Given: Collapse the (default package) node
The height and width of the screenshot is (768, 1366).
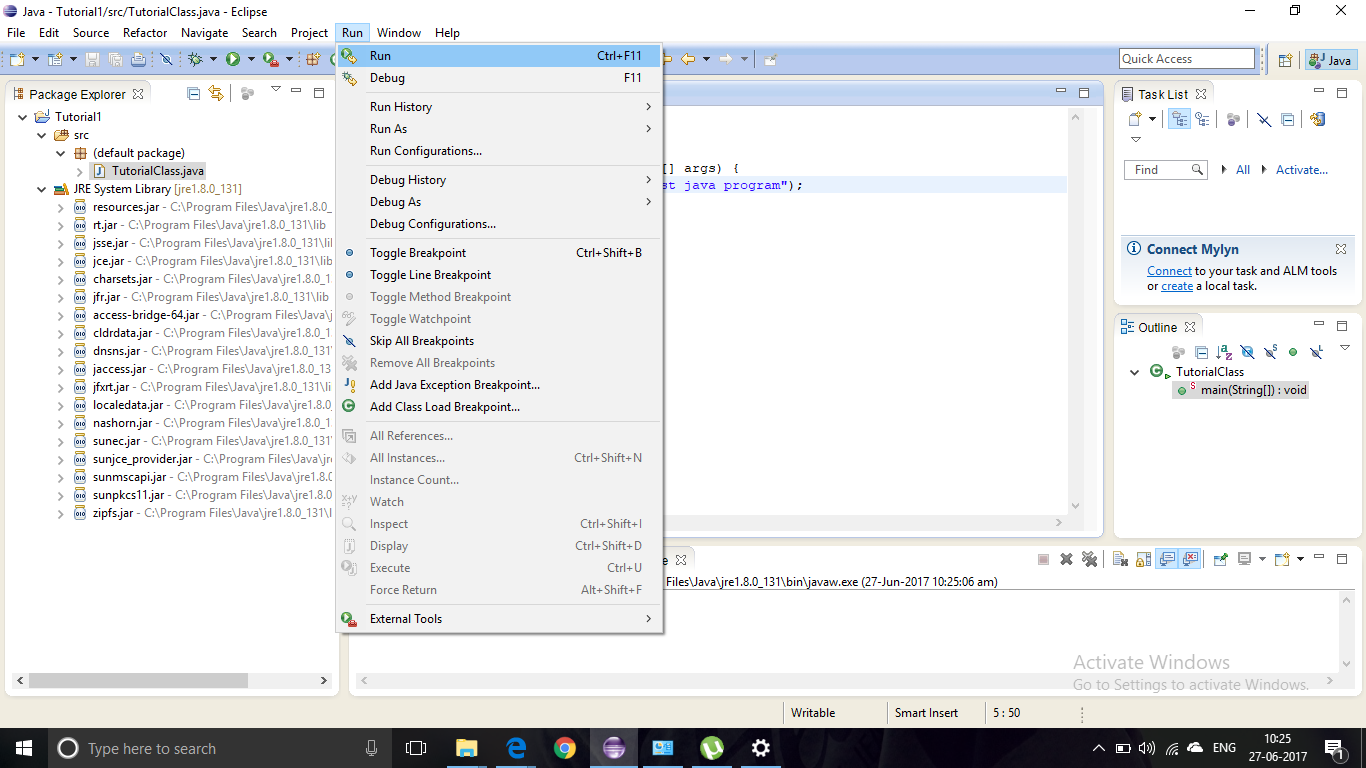Looking at the screenshot, I should (61, 153).
